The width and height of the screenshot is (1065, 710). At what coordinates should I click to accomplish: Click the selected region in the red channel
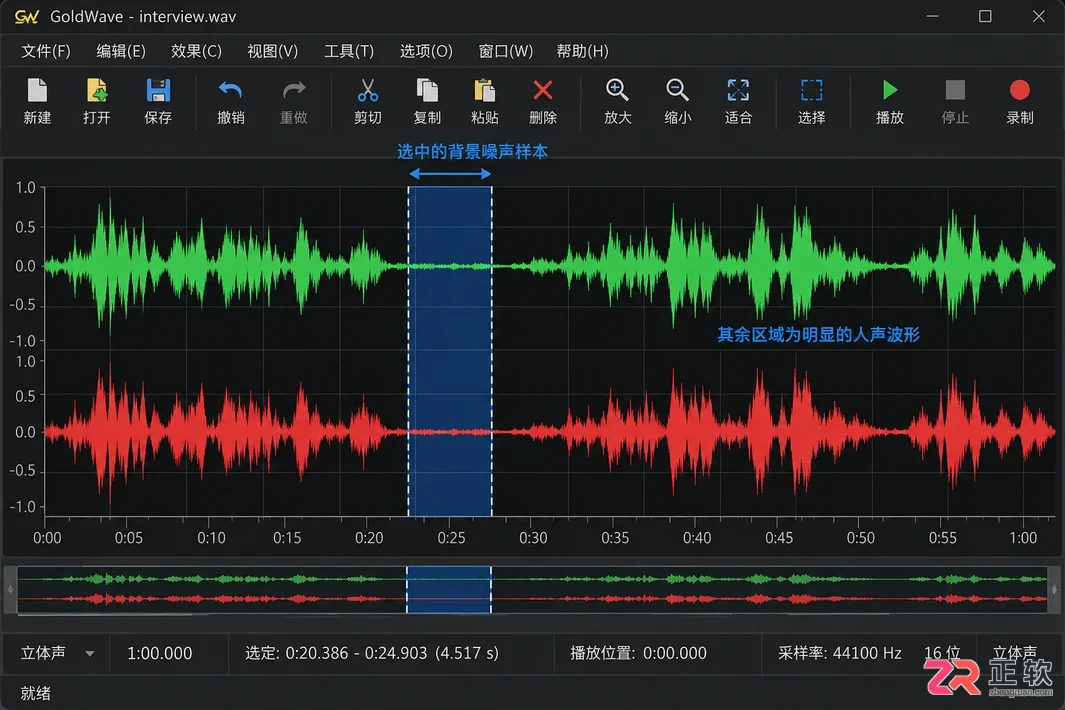tap(450, 432)
